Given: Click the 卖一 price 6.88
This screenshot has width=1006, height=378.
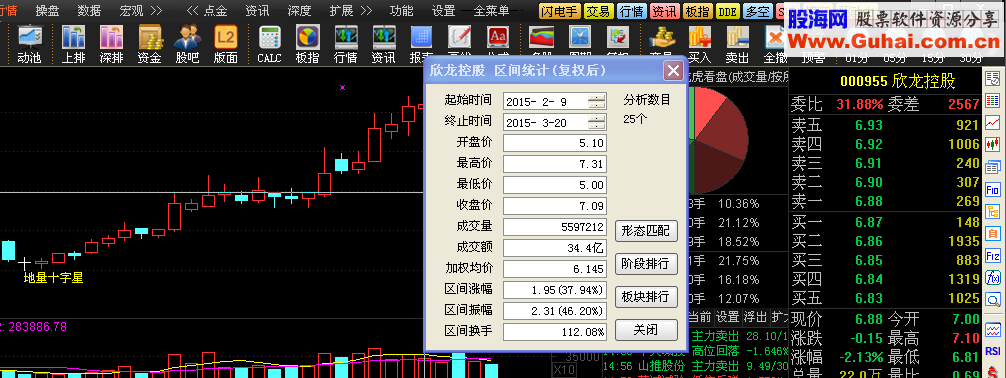Looking at the screenshot, I should click(869, 202).
